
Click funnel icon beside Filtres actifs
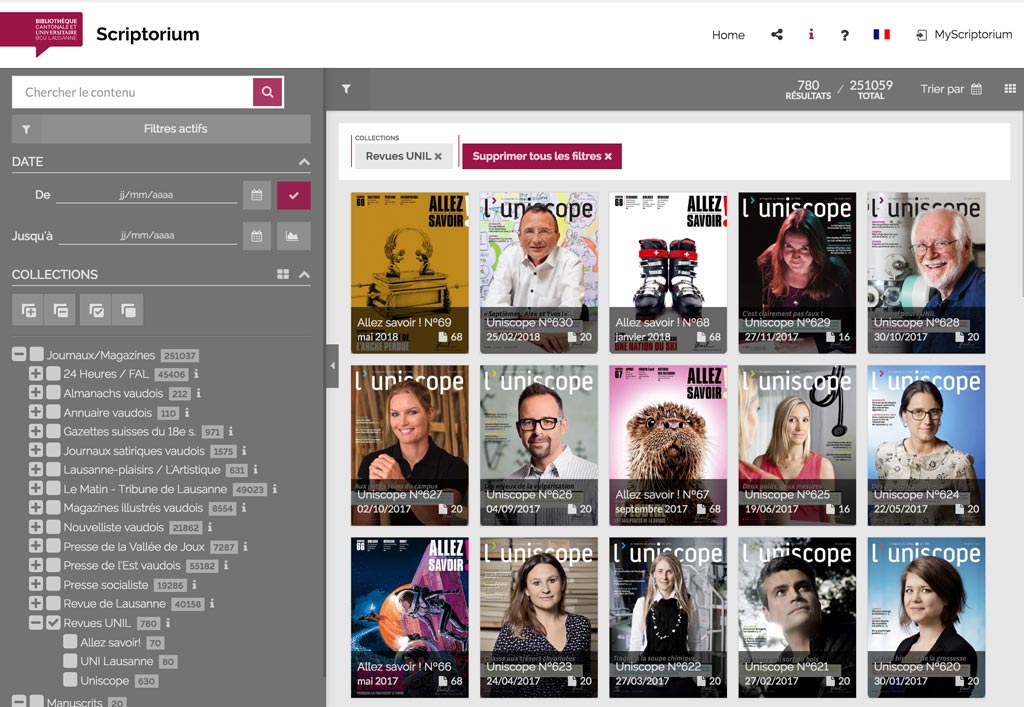point(26,129)
